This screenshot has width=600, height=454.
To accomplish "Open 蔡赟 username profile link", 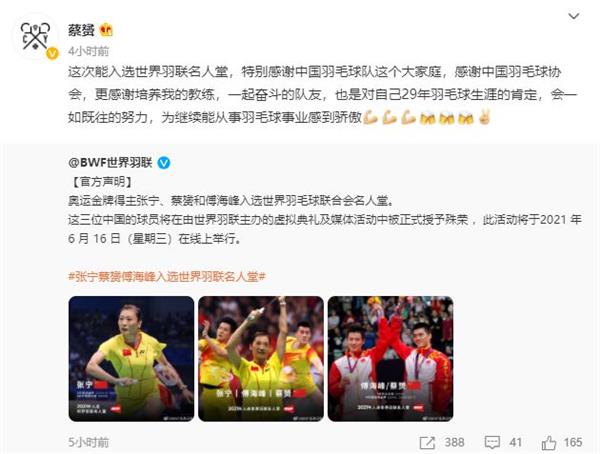I will [81, 30].
